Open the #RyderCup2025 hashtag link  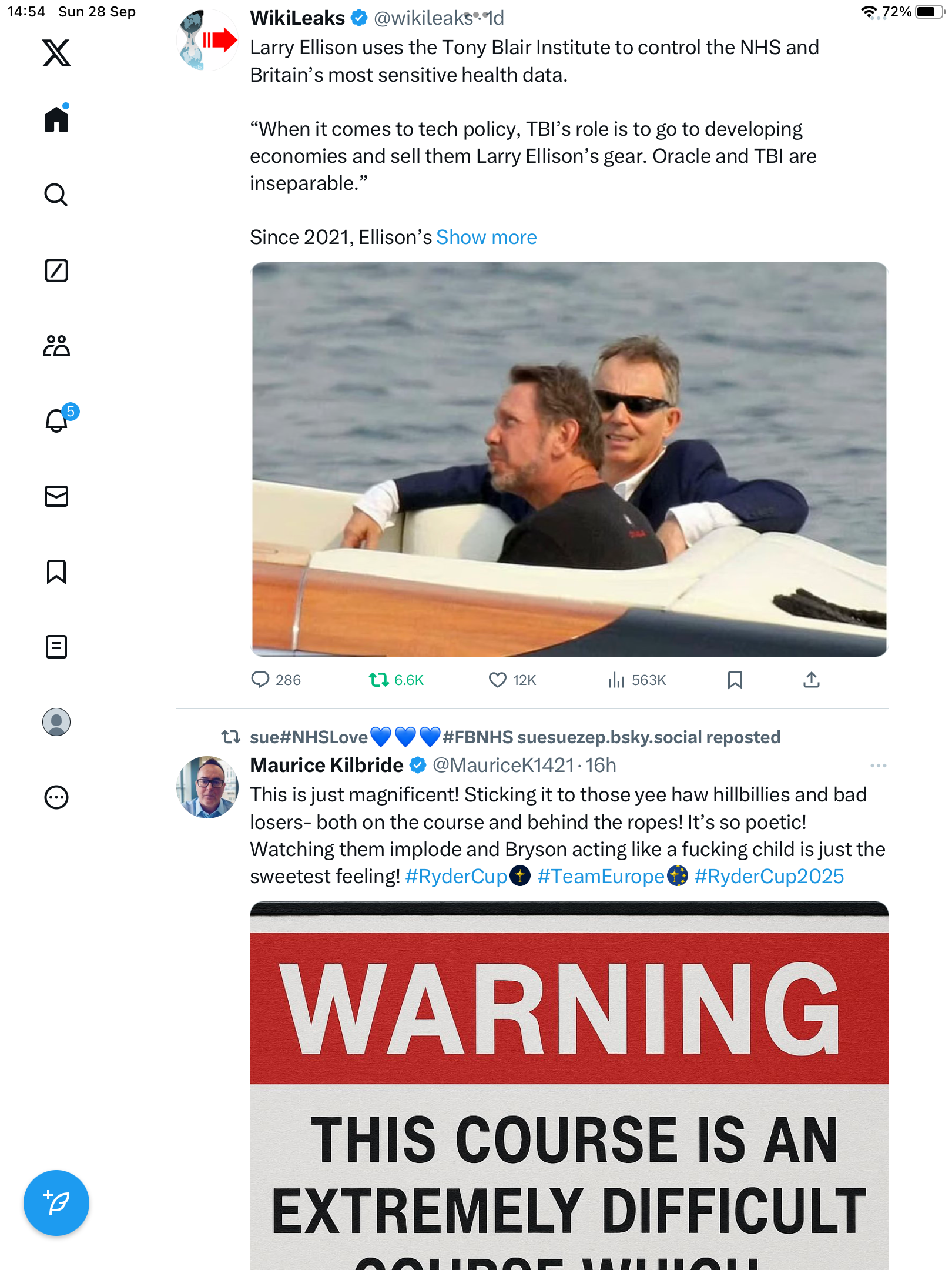click(769, 877)
